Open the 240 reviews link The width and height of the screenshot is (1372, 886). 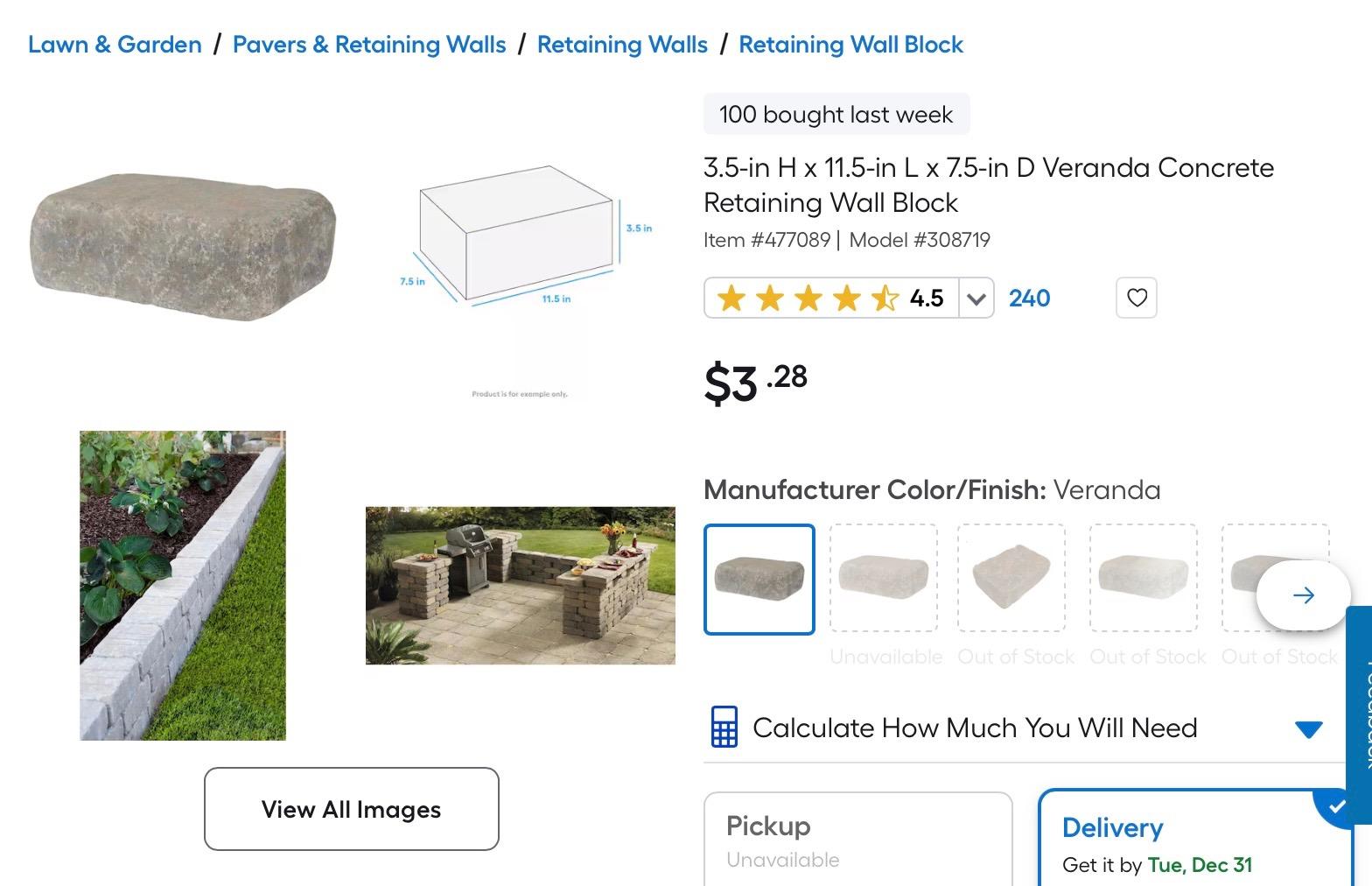point(1029,299)
